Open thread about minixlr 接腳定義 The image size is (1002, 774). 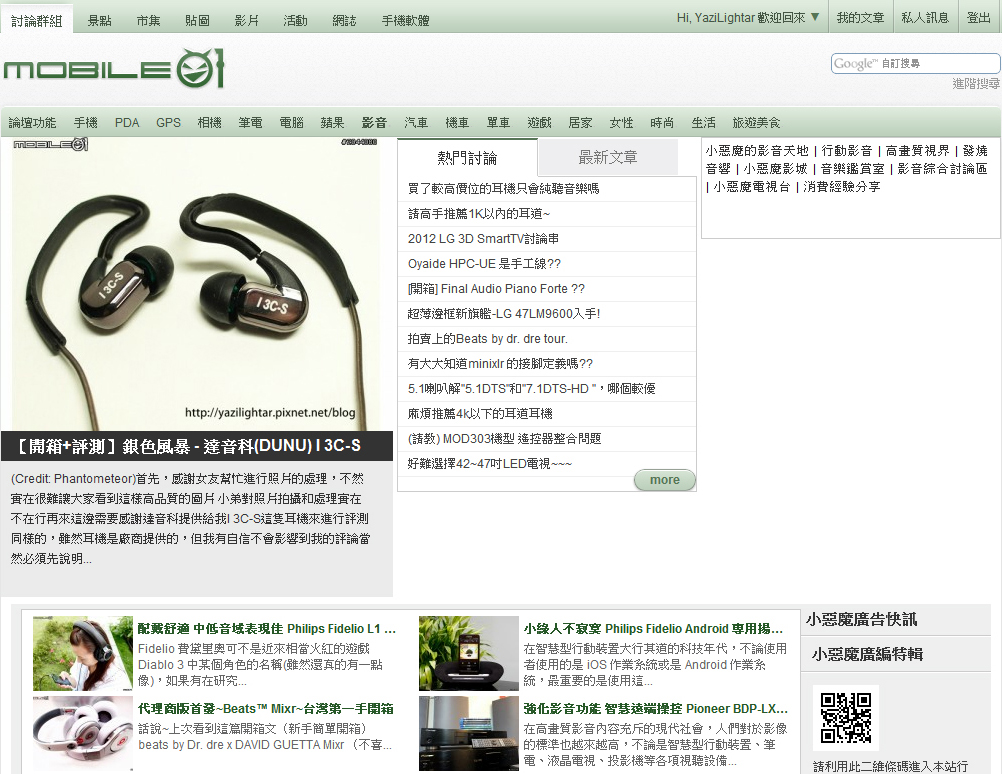point(500,363)
